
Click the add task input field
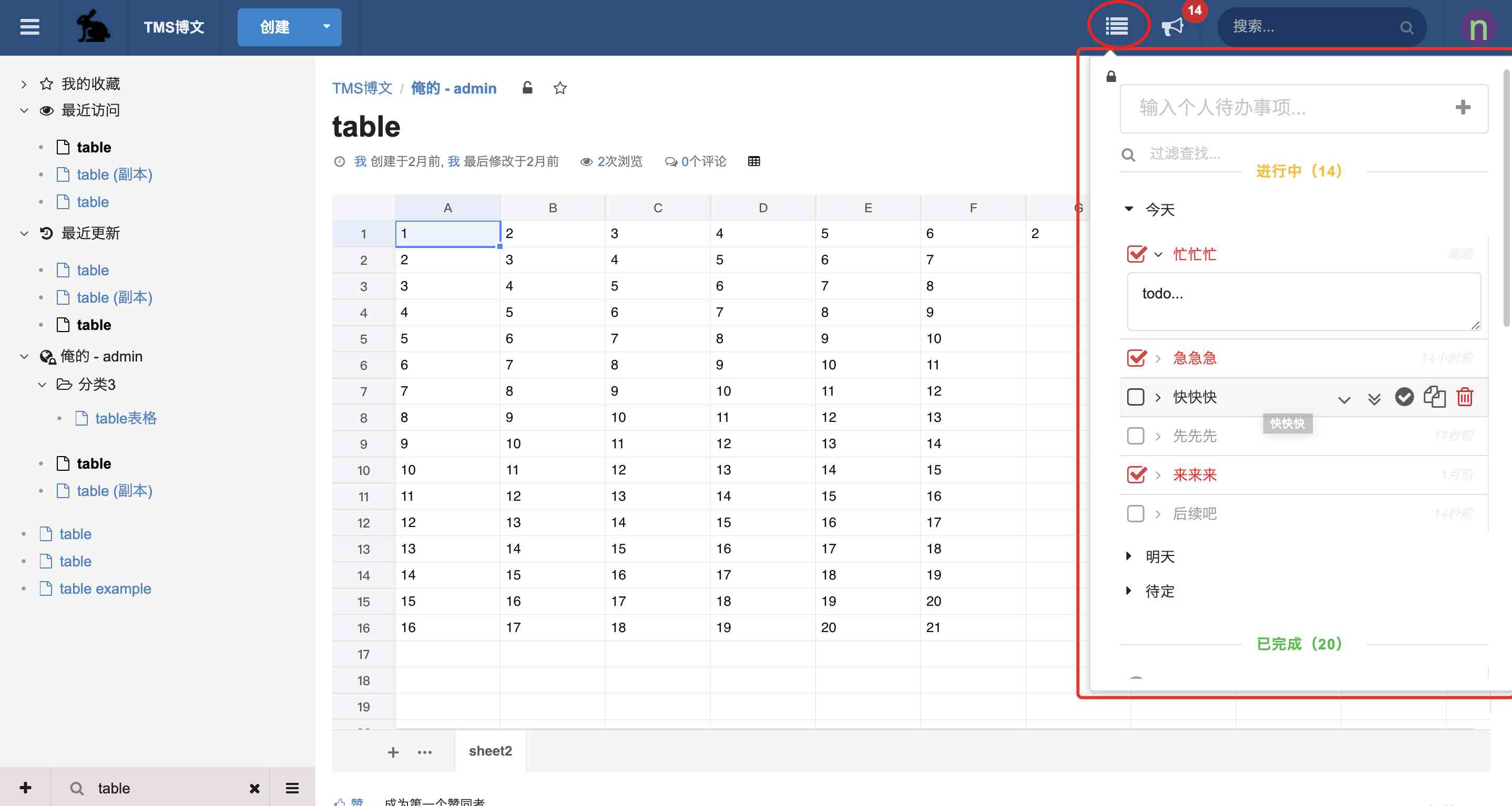pos(1289,109)
